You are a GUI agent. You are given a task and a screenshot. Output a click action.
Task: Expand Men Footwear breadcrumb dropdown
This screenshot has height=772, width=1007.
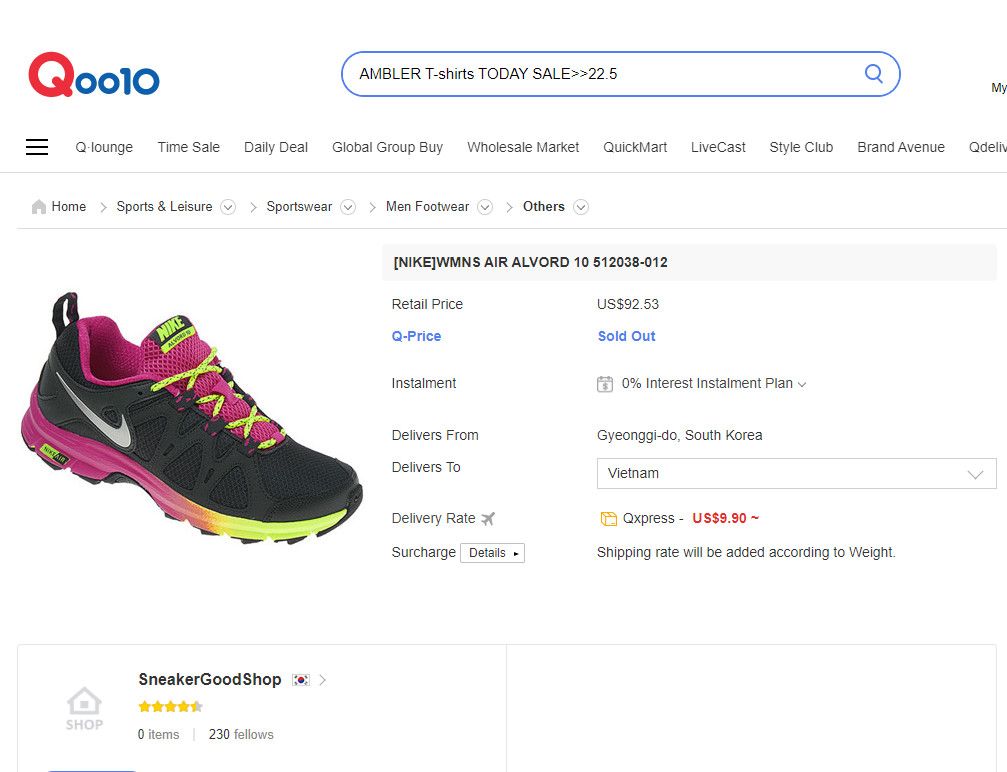[485, 207]
